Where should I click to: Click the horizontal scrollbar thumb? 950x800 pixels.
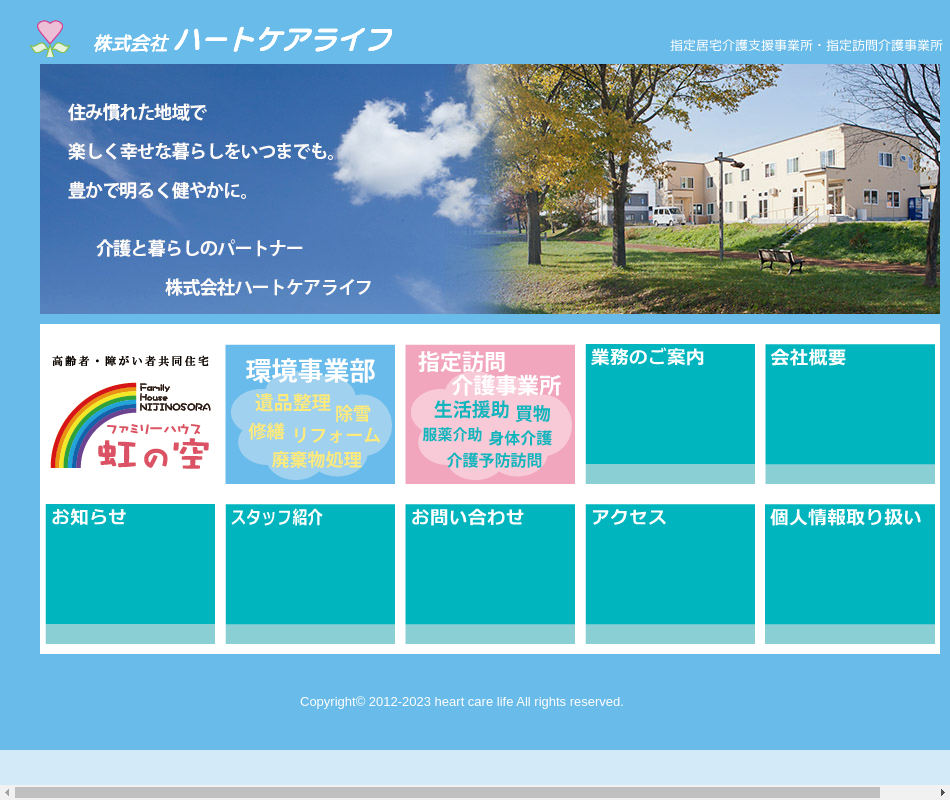tap(447, 792)
